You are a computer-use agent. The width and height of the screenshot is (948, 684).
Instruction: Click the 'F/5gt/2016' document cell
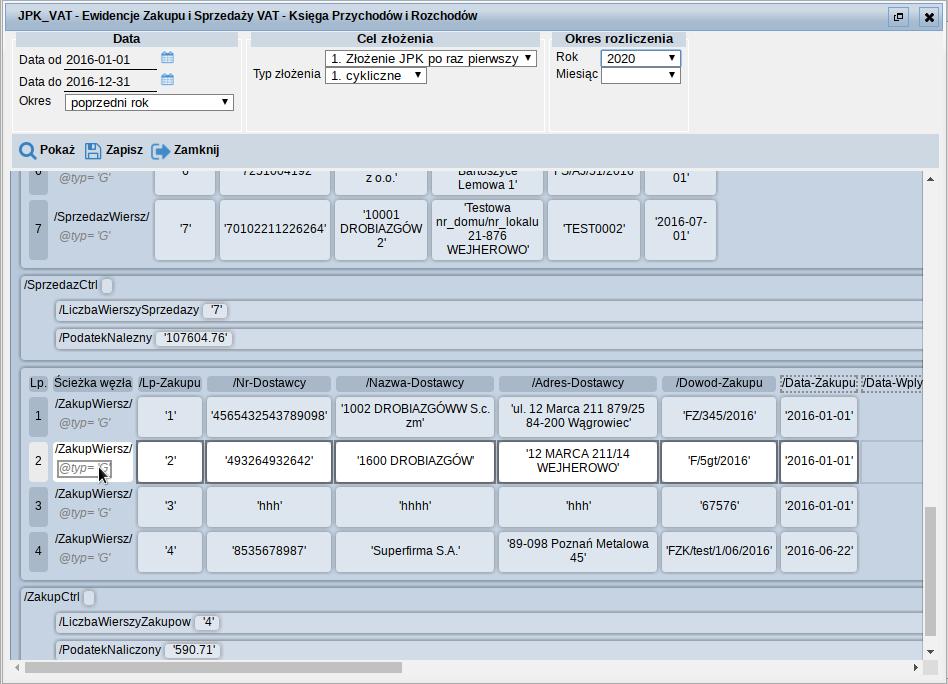[x=719, y=461]
